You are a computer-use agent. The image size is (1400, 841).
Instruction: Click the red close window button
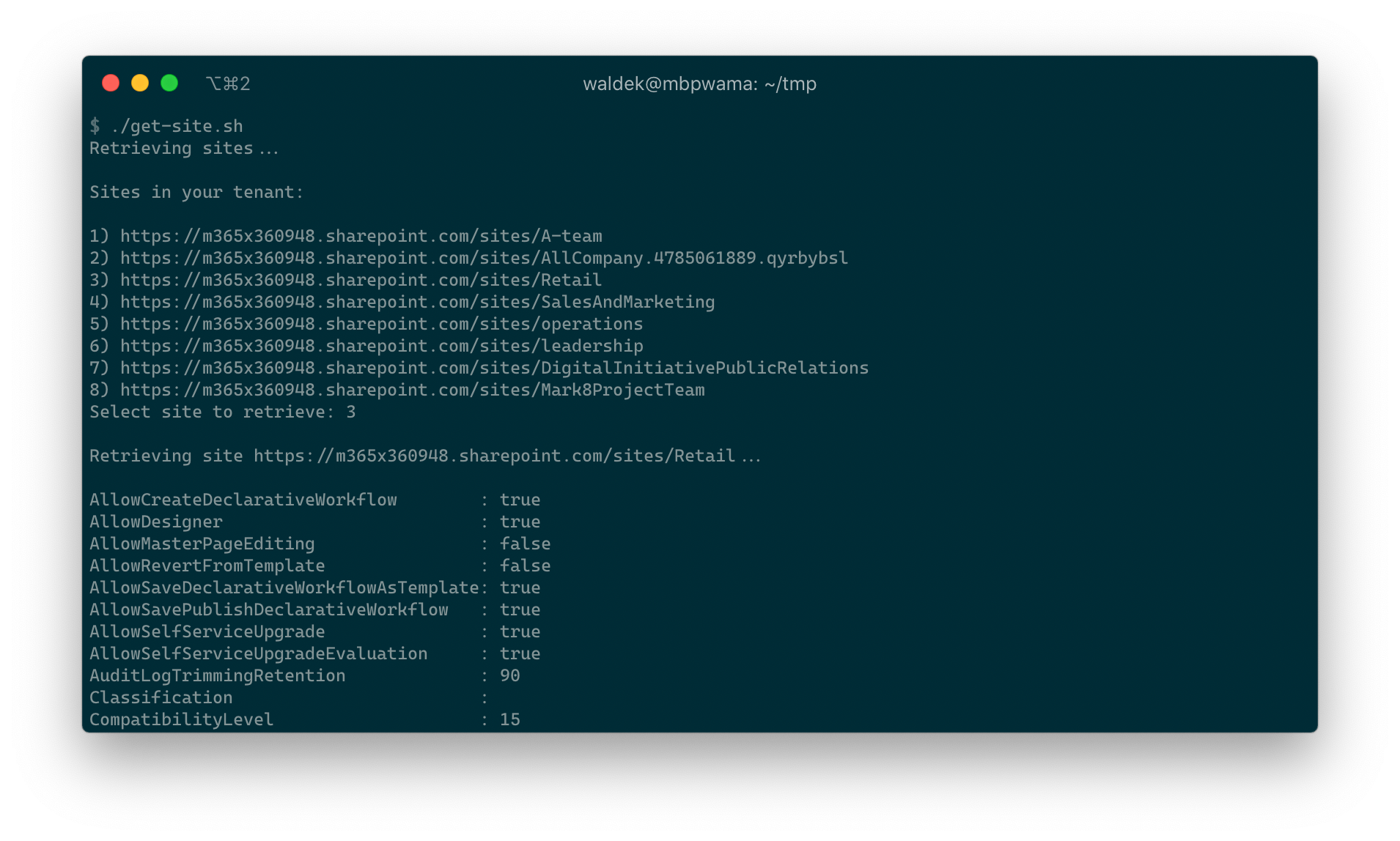coord(111,84)
